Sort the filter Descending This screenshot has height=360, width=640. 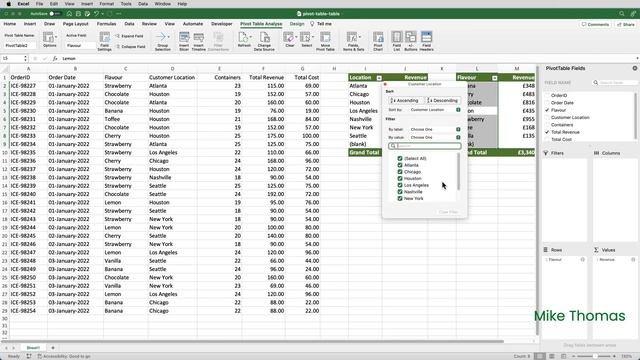click(443, 100)
